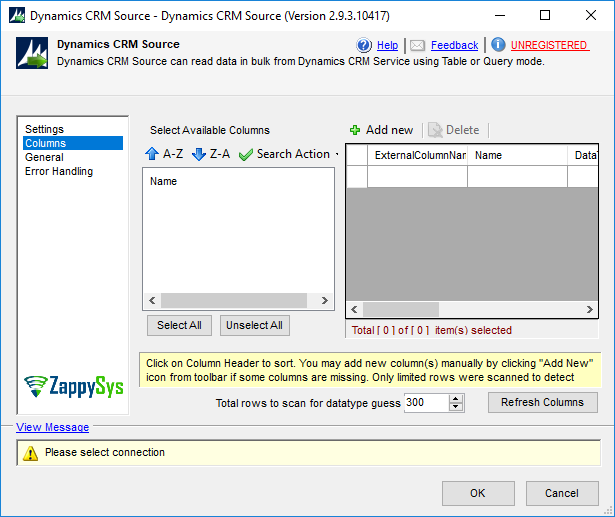
Task: Sort columns Z-A with down arrow
Action: click(x=199, y=154)
